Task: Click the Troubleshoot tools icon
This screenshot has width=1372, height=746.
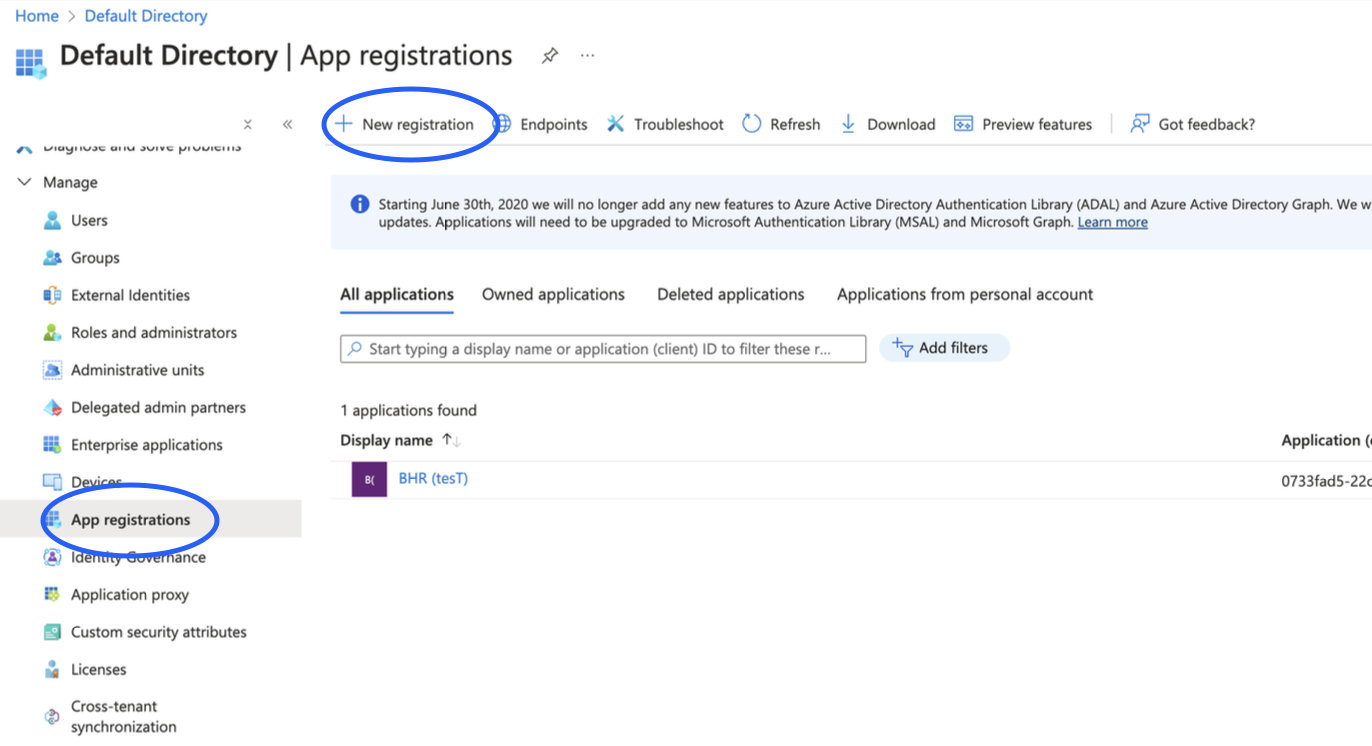Action: point(616,124)
